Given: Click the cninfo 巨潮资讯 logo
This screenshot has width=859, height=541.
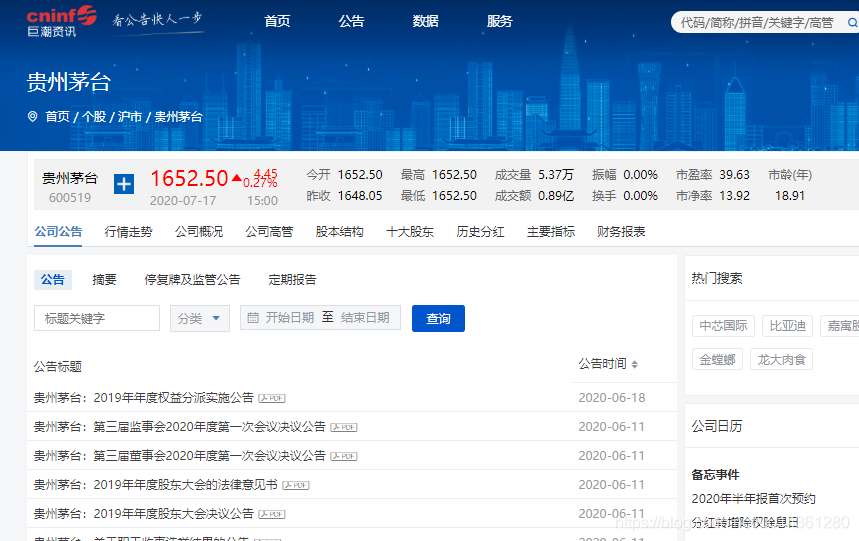Looking at the screenshot, I should (x=61, y=21).
